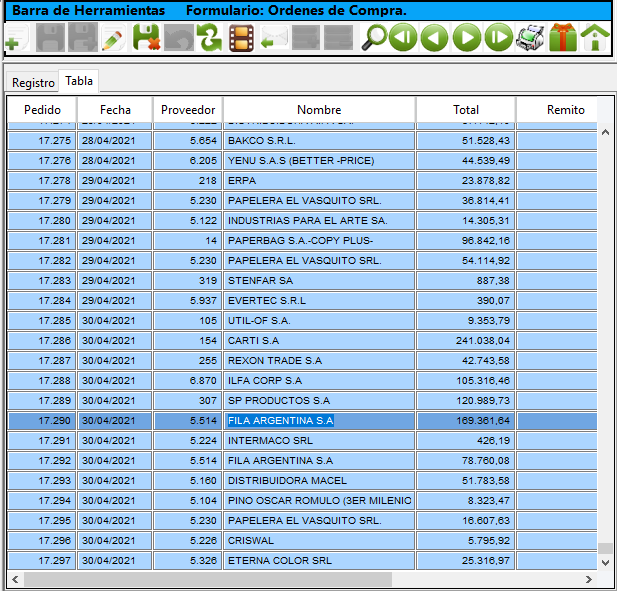Click total cell 241.038,04

click(466, 340)
